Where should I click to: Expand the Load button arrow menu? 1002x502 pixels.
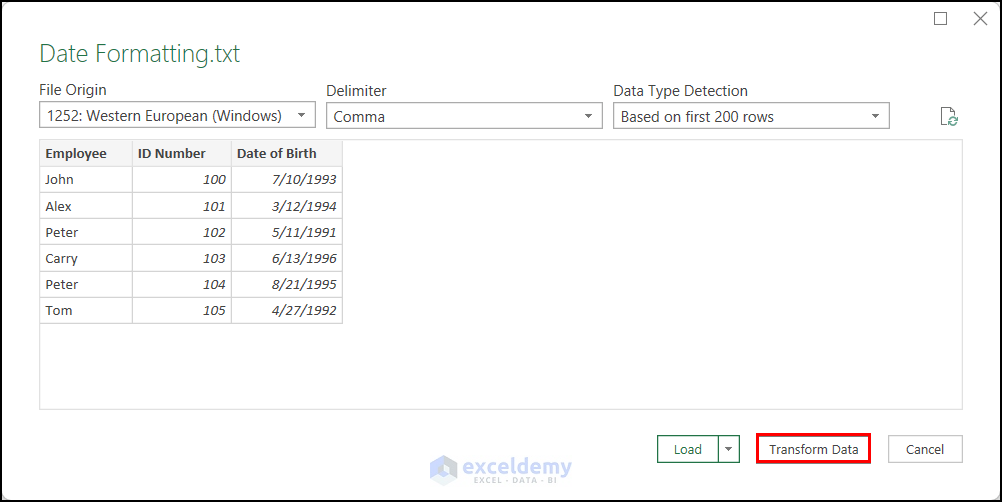[x=729, y=449]
